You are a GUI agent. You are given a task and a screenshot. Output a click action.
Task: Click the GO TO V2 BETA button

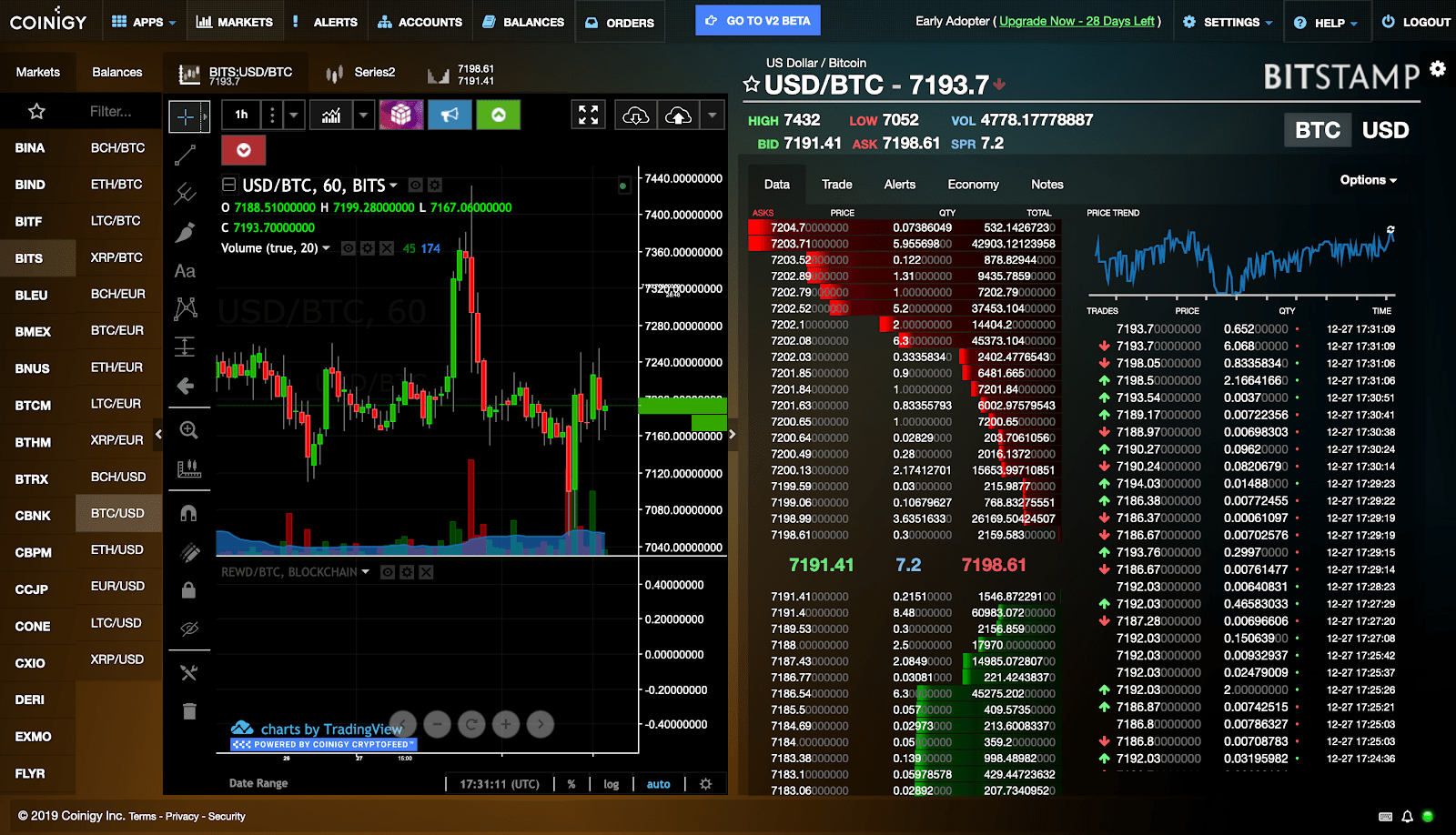[758, 20]
